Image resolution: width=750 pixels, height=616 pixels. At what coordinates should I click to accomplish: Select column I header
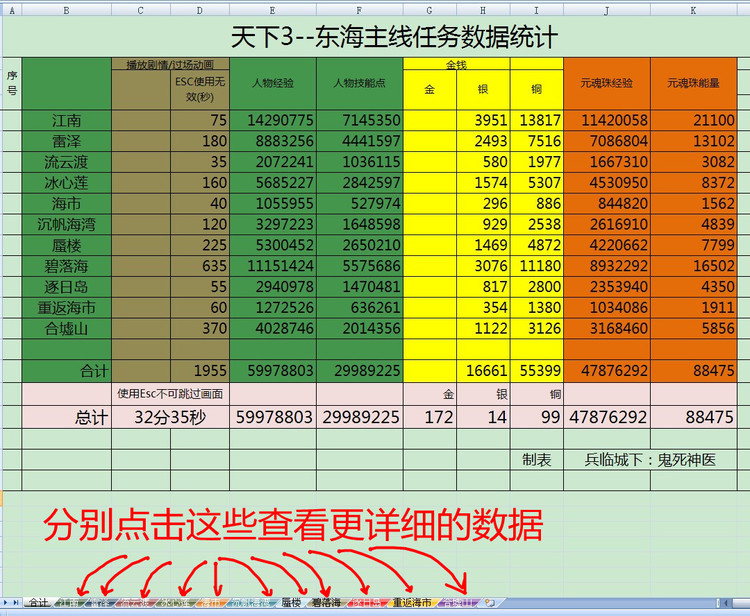click(537, 10)
